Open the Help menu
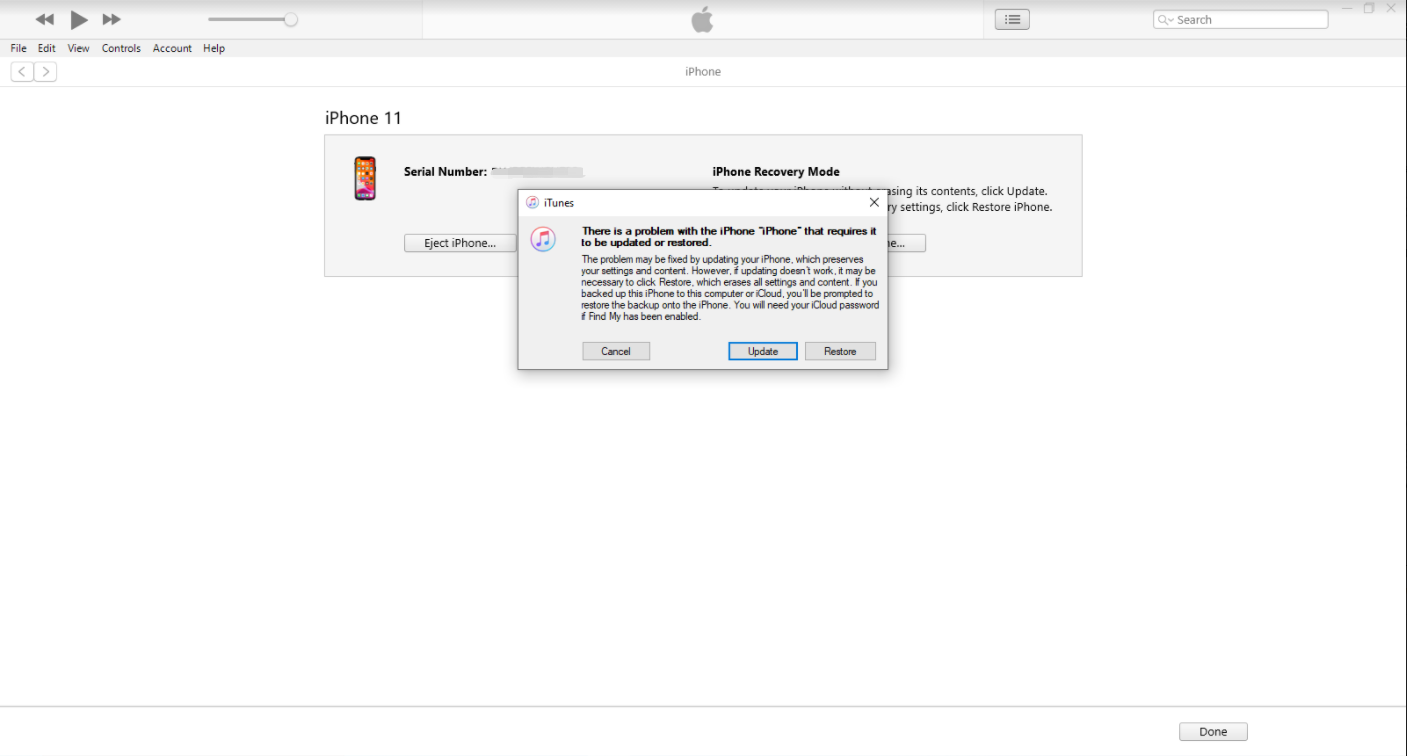The image size is (1407, 756). point(214,48)
